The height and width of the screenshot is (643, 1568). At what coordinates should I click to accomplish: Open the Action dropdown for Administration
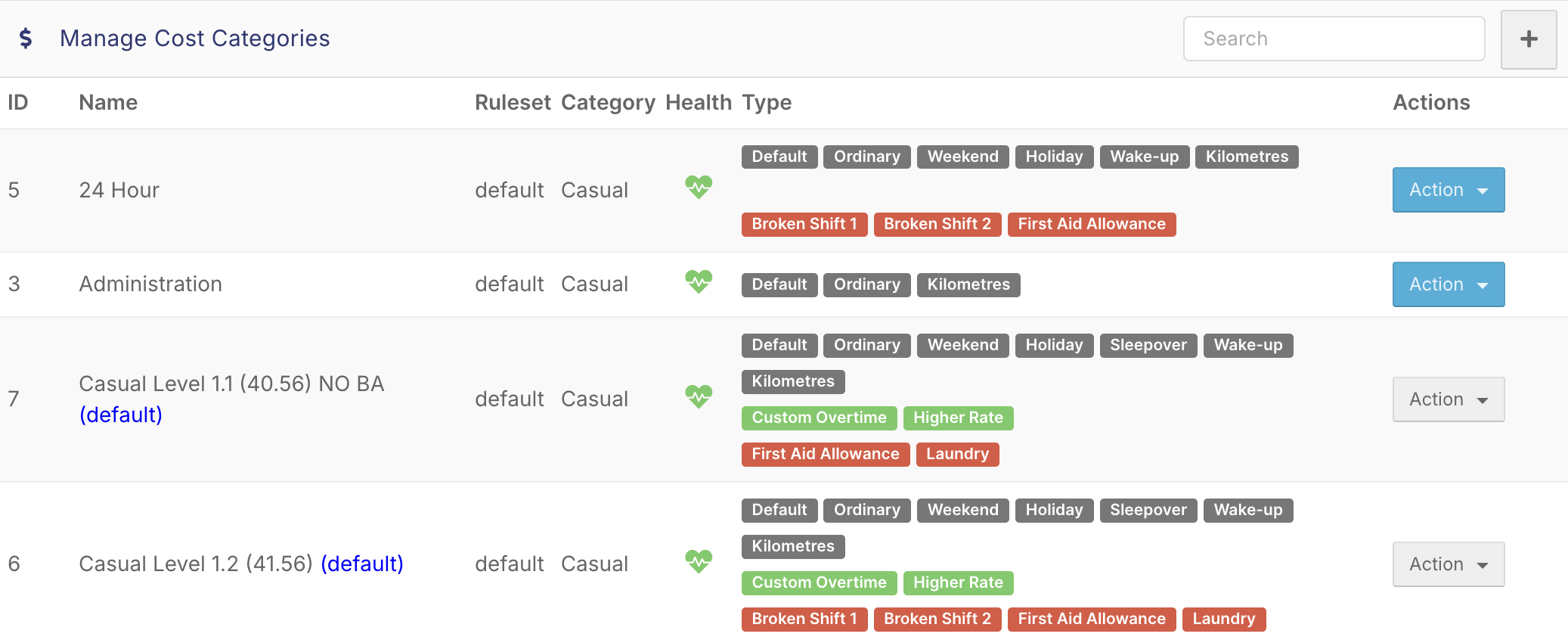1449,284
